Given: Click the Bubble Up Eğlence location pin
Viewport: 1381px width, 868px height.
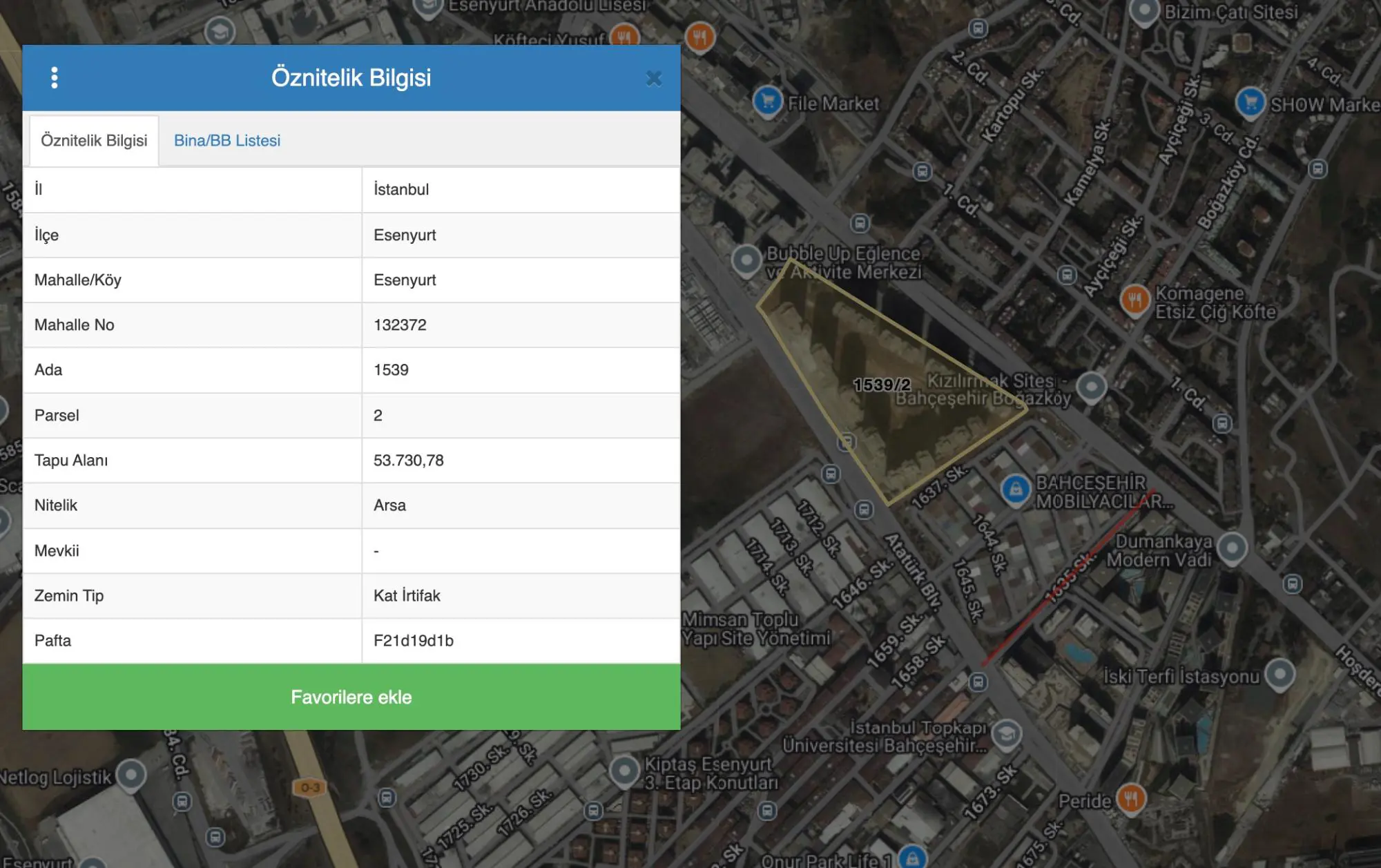Looking at the screenshot, I should tap(746, 261).
